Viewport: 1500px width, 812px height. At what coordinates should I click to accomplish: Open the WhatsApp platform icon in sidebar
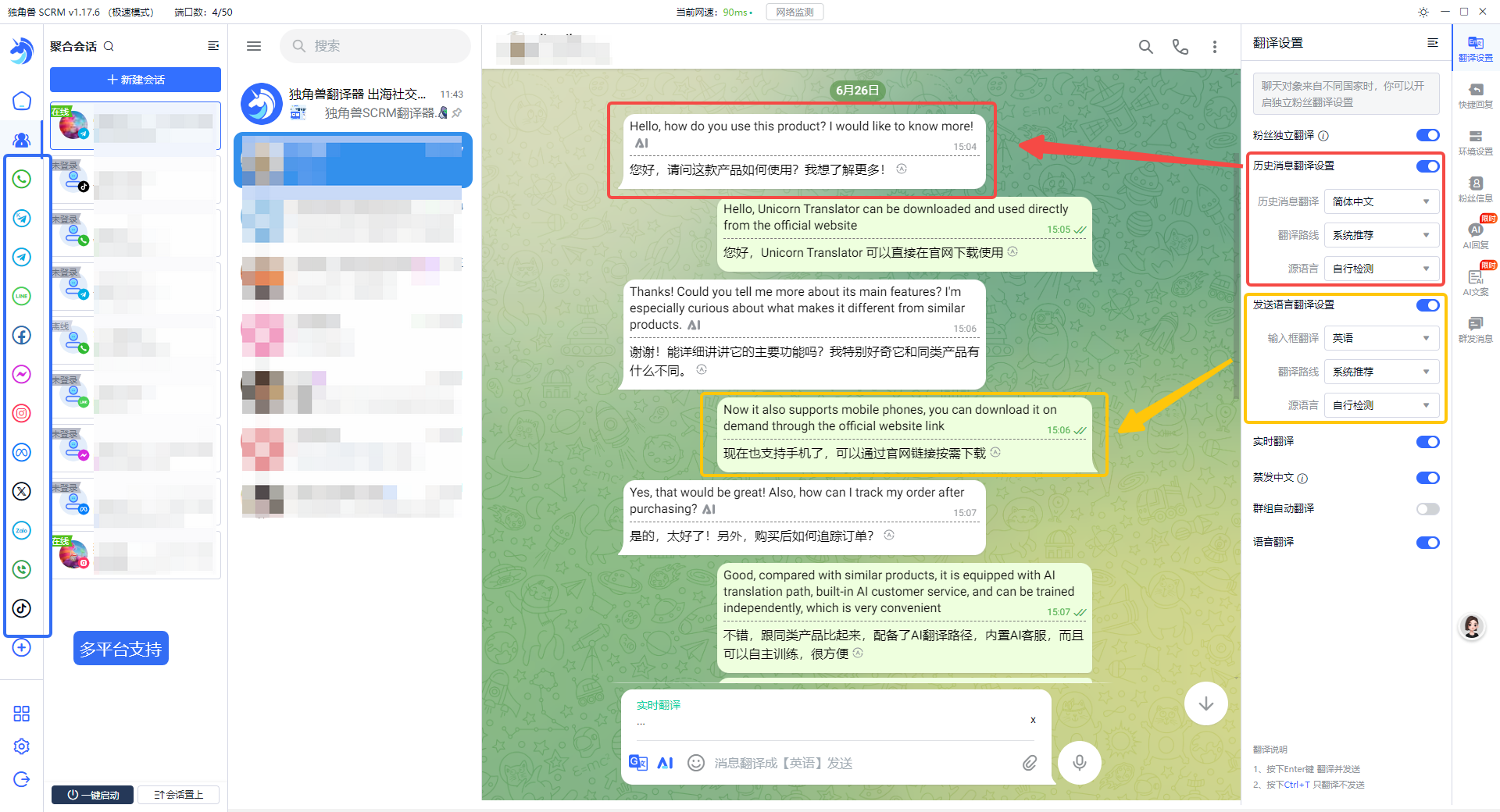(22, 179)
